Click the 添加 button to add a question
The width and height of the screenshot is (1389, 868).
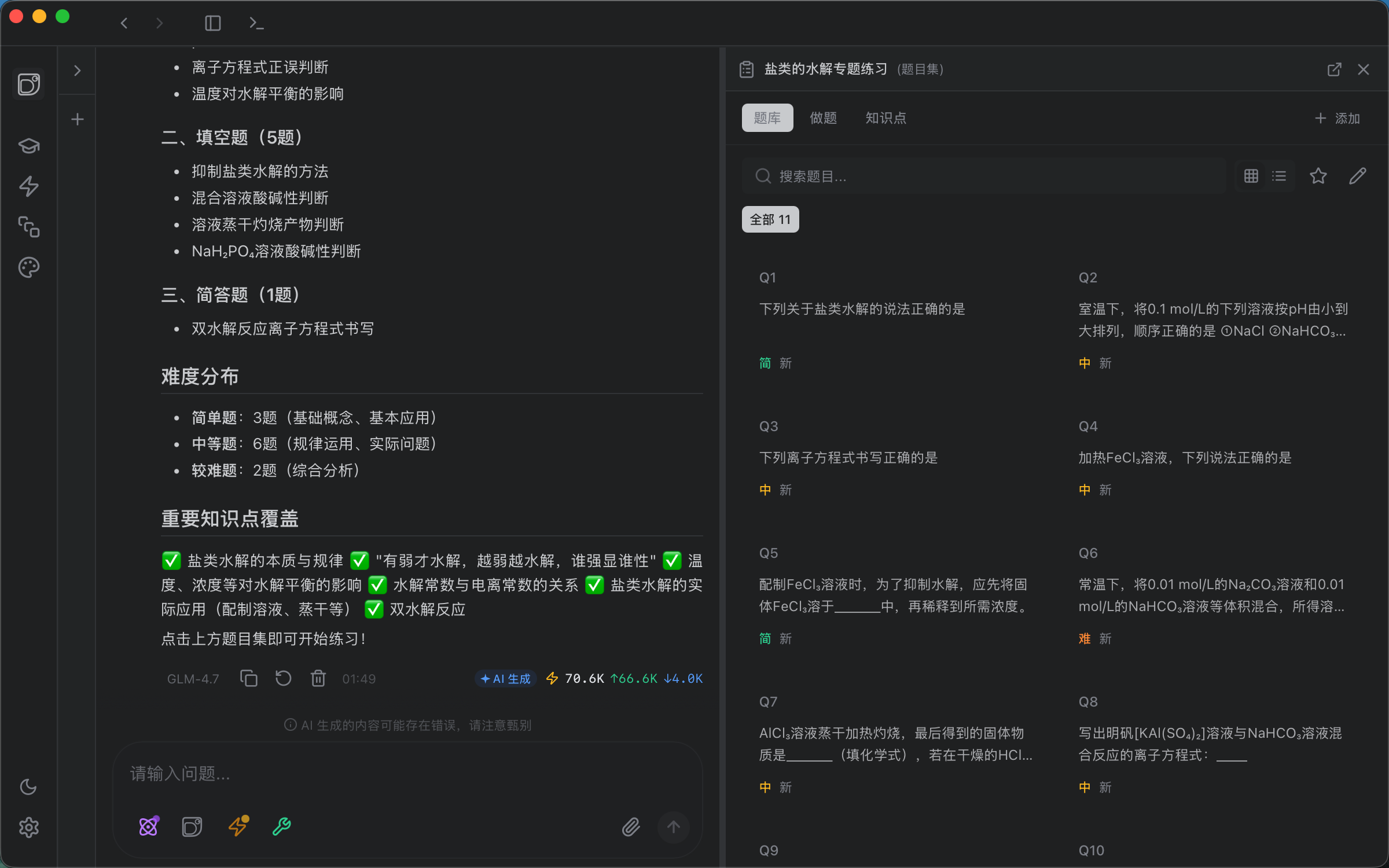(x=1337, y=117)
